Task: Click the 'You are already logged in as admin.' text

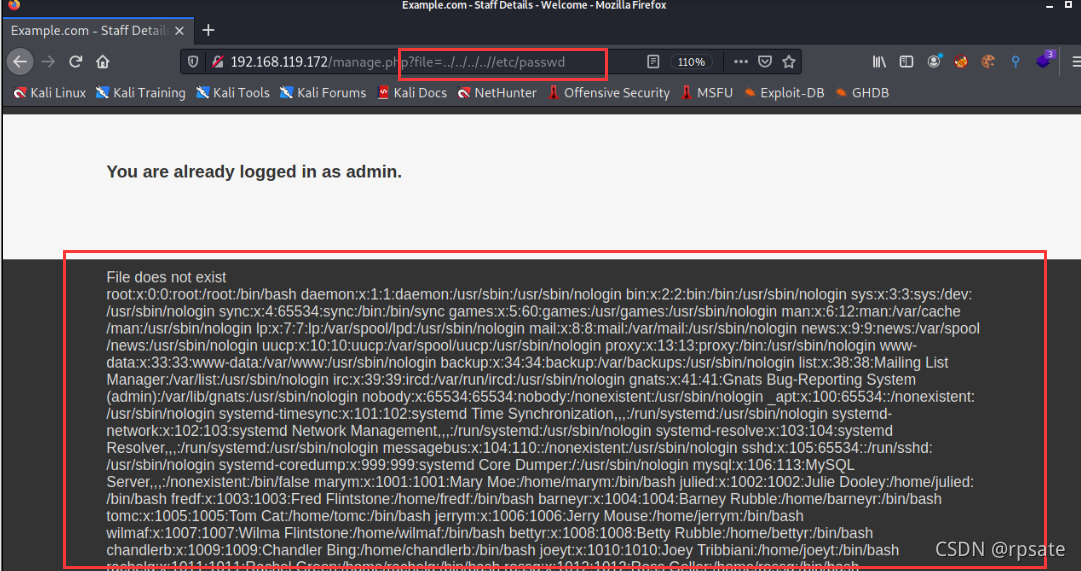Action: click(x=254, y=172)
